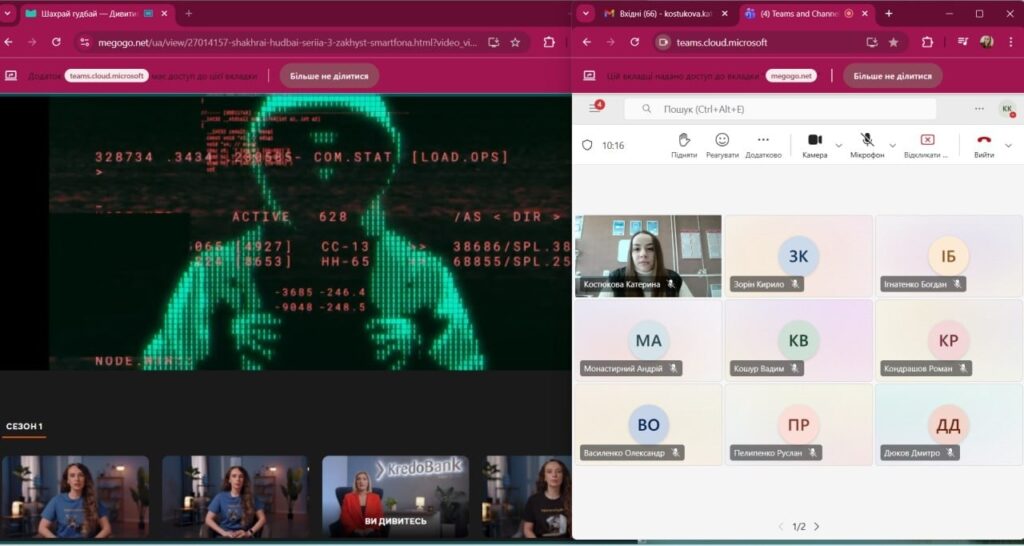Click the shield meeting security icon
Image resolution: width=1024 pixels, height=546 pixels.
click(587, 145)
